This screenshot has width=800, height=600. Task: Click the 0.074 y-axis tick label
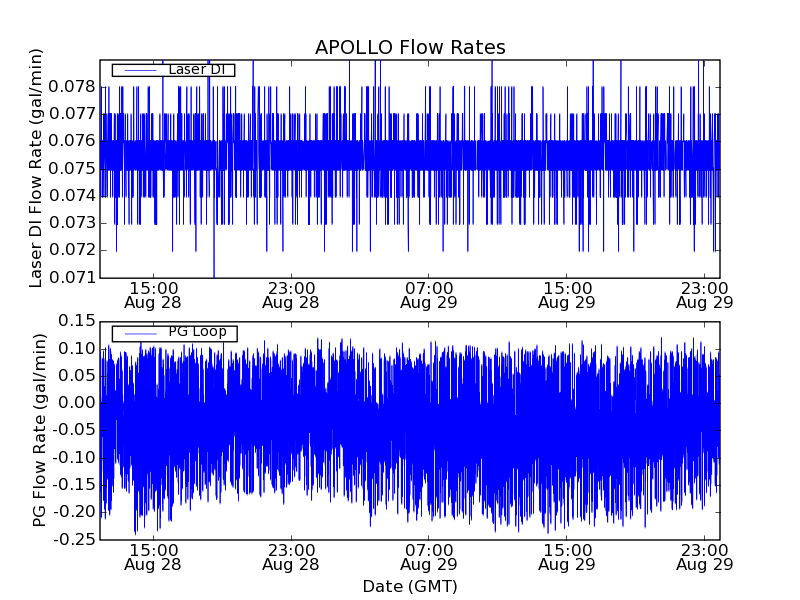click(x=72, y=195)
